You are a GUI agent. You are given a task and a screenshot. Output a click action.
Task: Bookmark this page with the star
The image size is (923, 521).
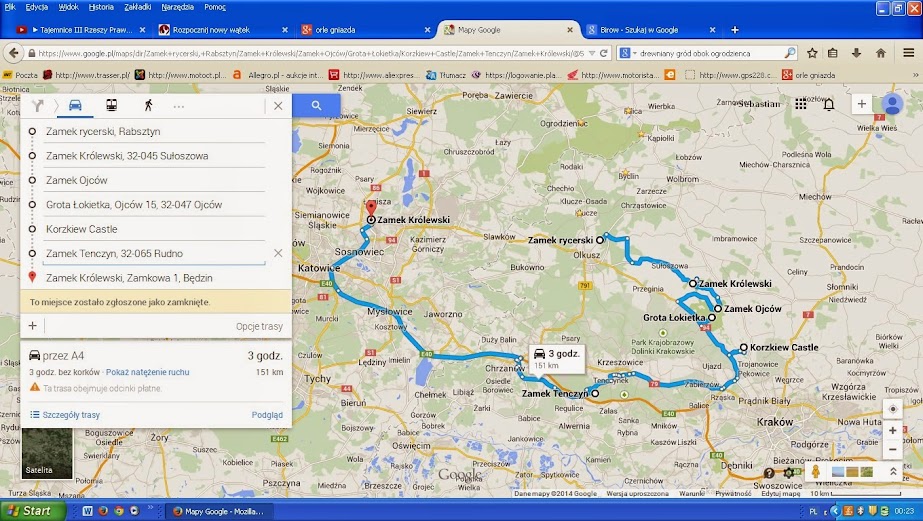(x=812, y=53)
